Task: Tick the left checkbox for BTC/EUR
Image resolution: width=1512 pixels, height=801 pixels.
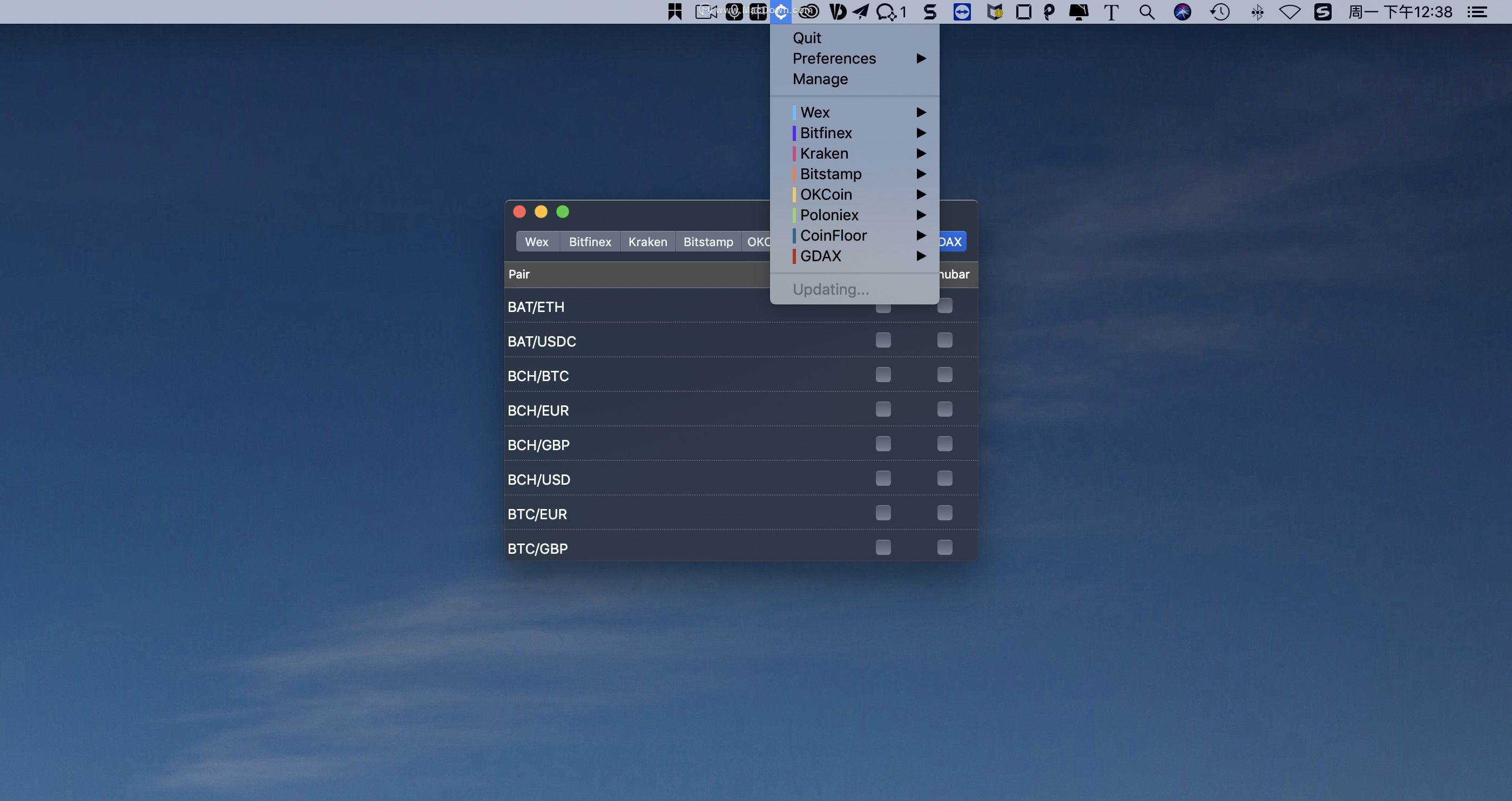Action: 883,513
